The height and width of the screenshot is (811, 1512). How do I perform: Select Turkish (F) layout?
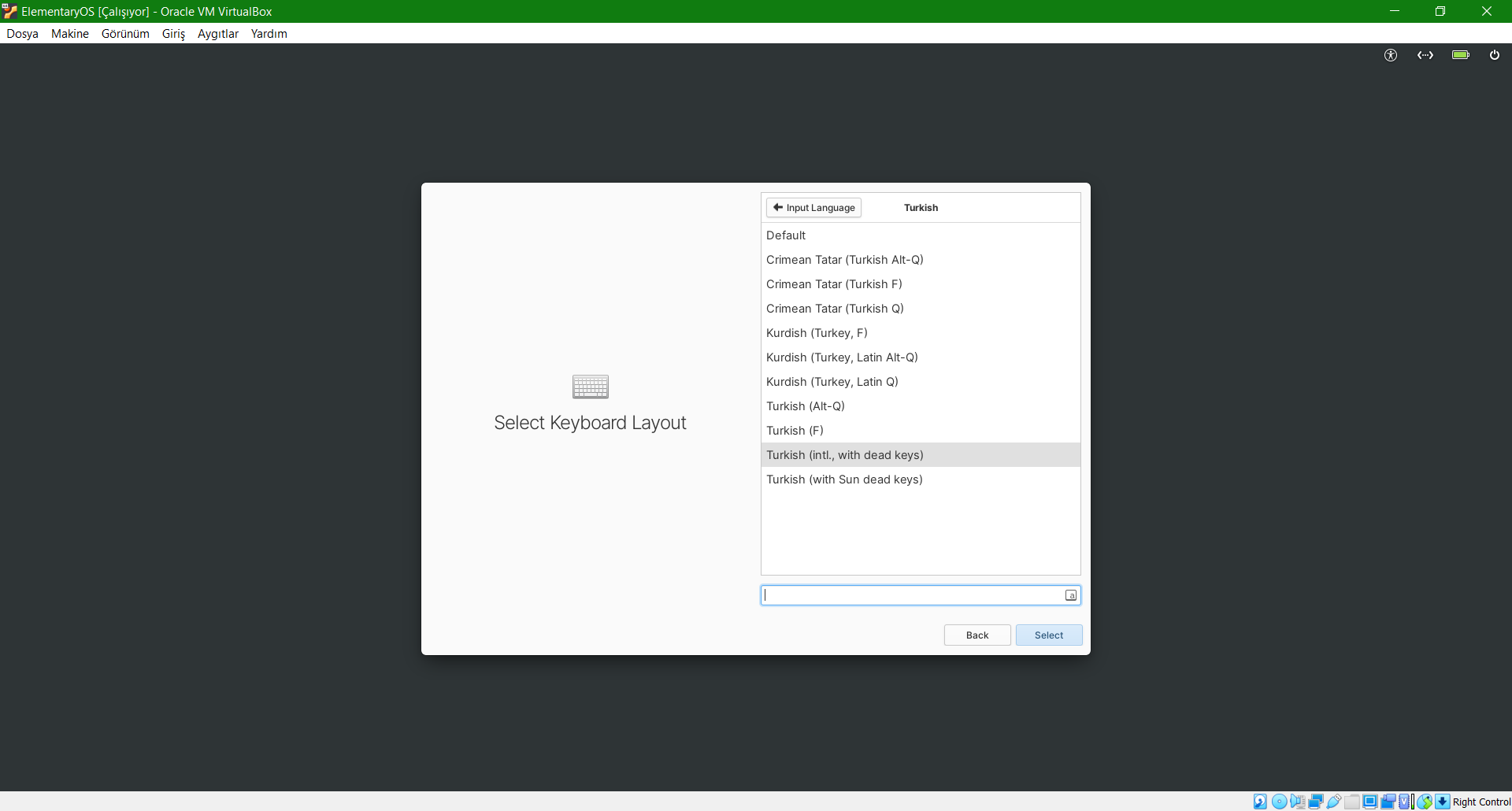click(921, 431)
